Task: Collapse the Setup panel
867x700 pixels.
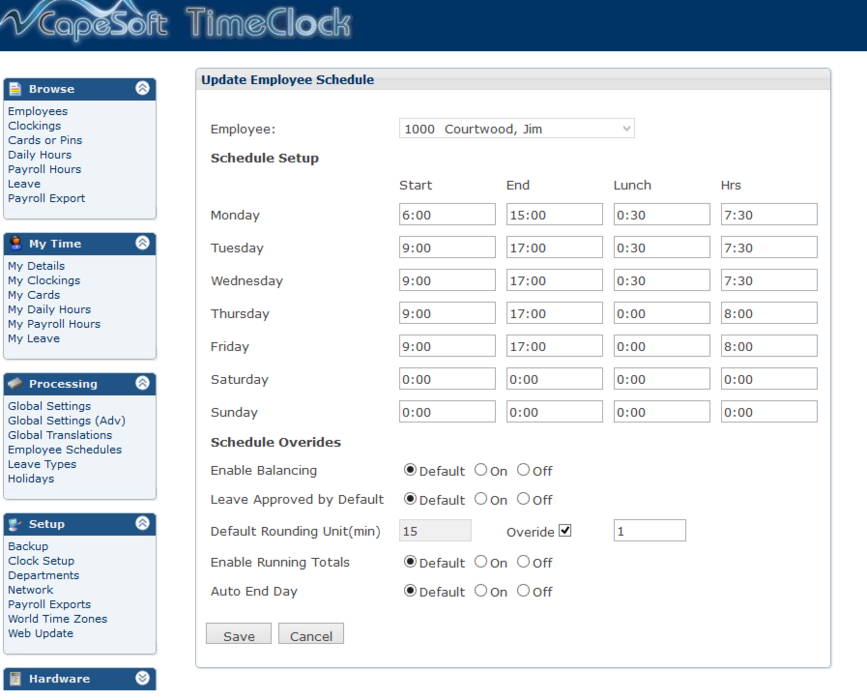Action: (x=143, y=523)
